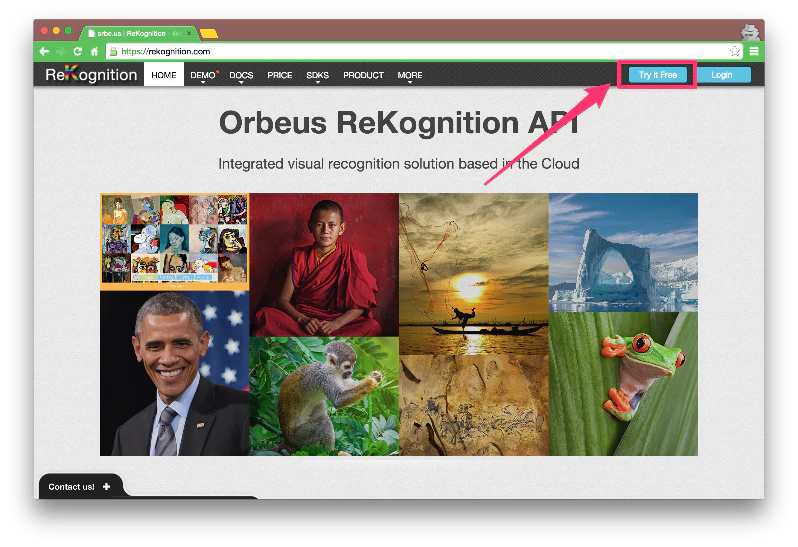Select the cave painting image
Screen dimensions: 798x547
[474, 405]
